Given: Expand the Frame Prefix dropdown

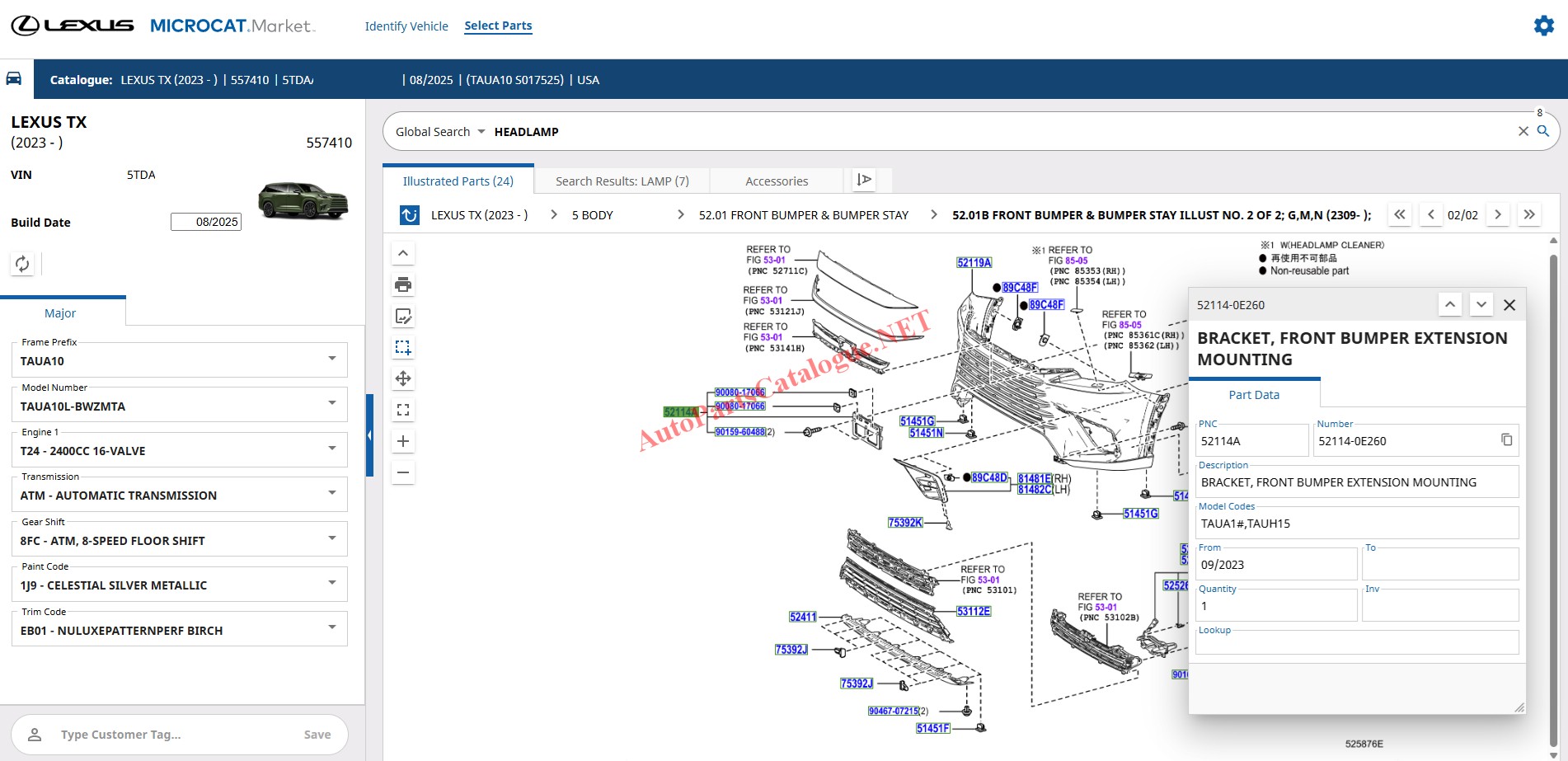Looking at the screenshot, I should [x=331, y=359].
